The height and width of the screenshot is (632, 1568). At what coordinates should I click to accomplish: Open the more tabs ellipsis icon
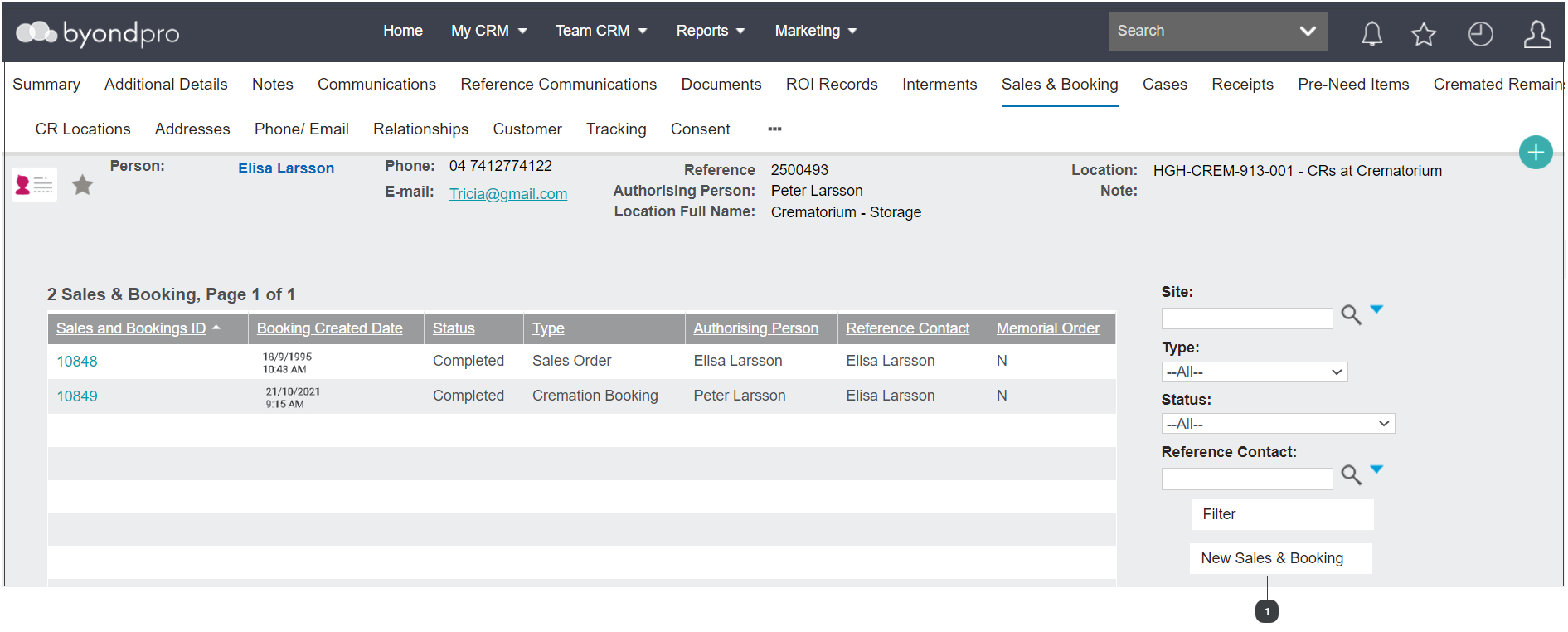pos(774,129)
